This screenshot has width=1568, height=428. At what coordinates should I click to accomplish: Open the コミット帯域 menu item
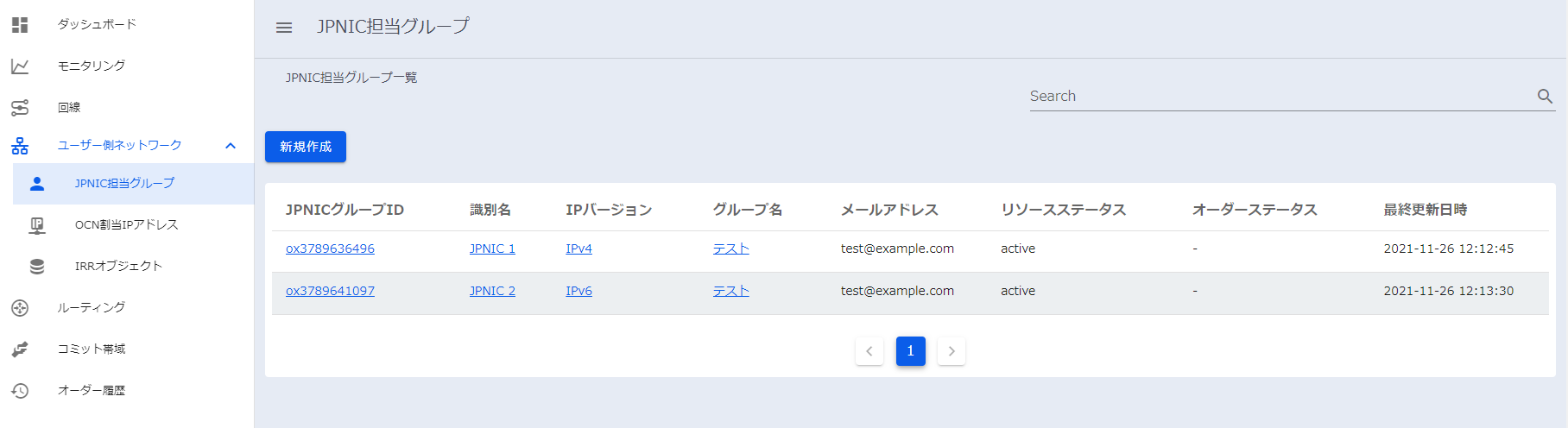[92, 349]
